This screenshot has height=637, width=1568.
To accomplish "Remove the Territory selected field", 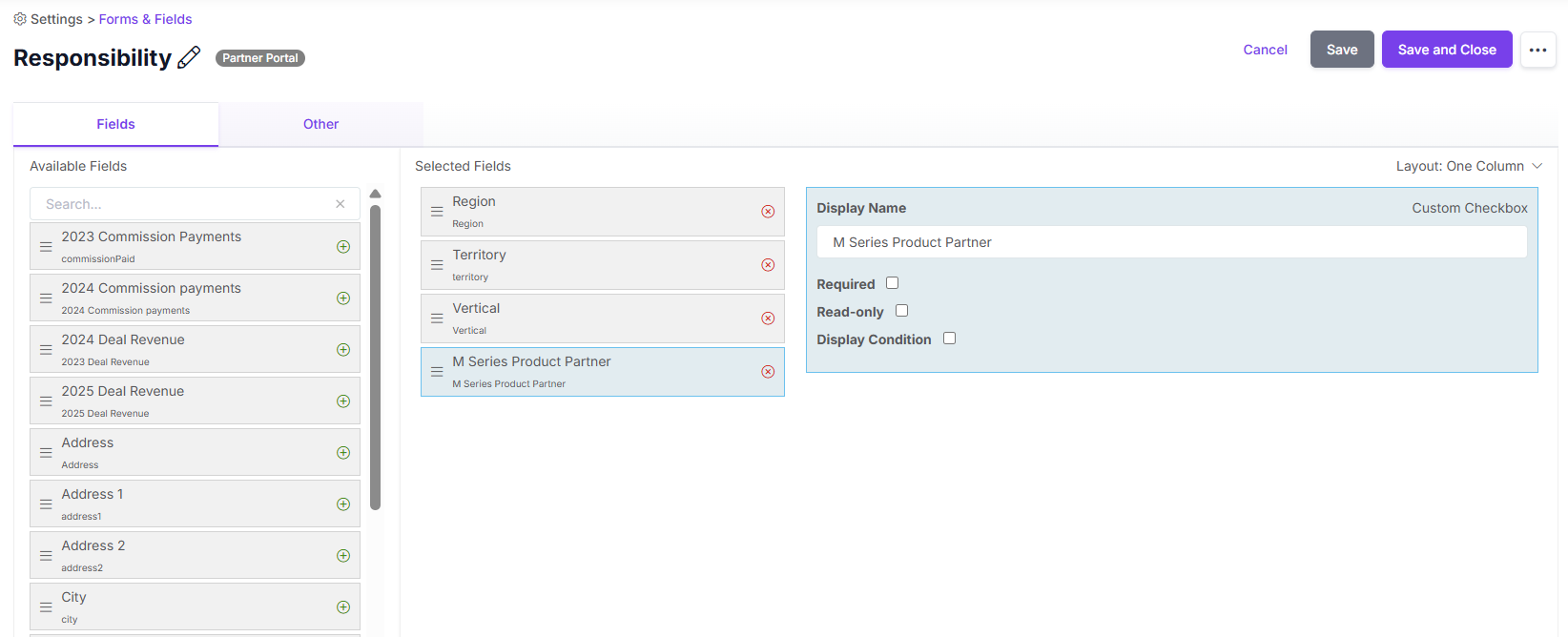I will click(768, 265).
